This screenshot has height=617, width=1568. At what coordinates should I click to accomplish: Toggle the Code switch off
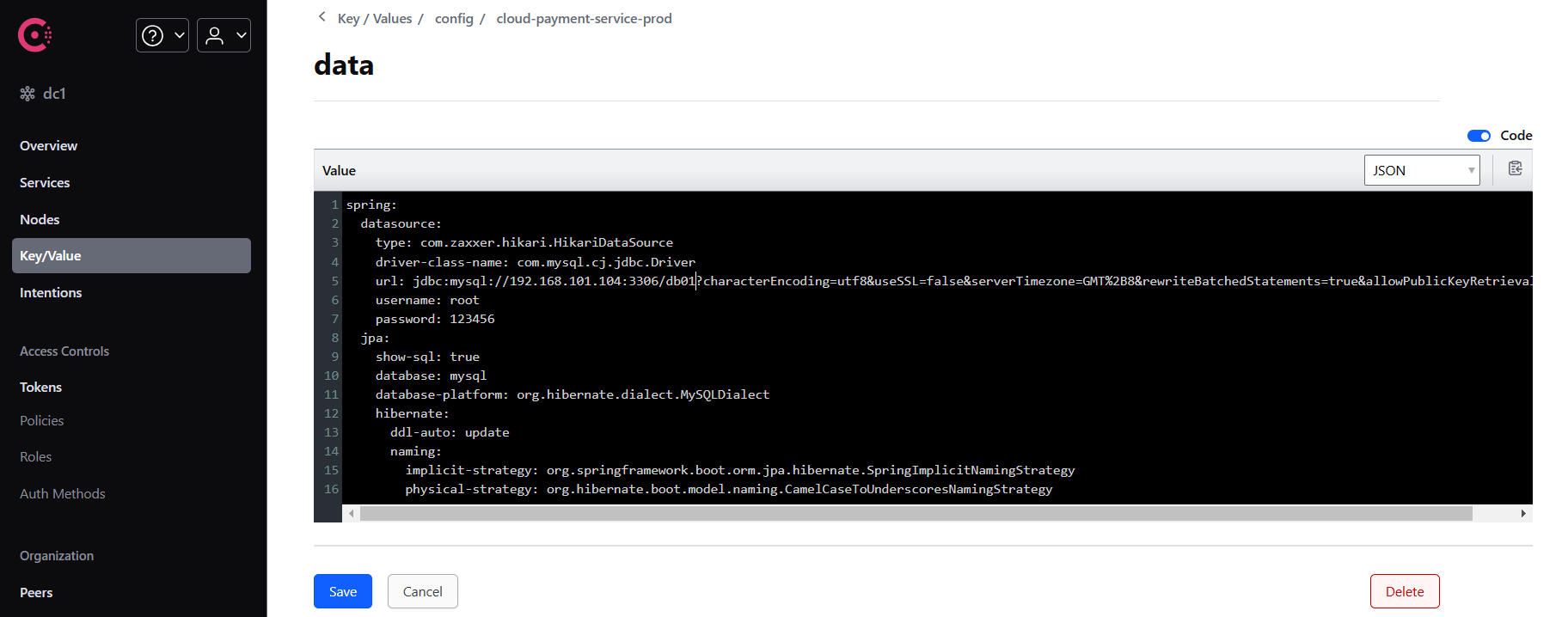click(x=1479, y=136)
